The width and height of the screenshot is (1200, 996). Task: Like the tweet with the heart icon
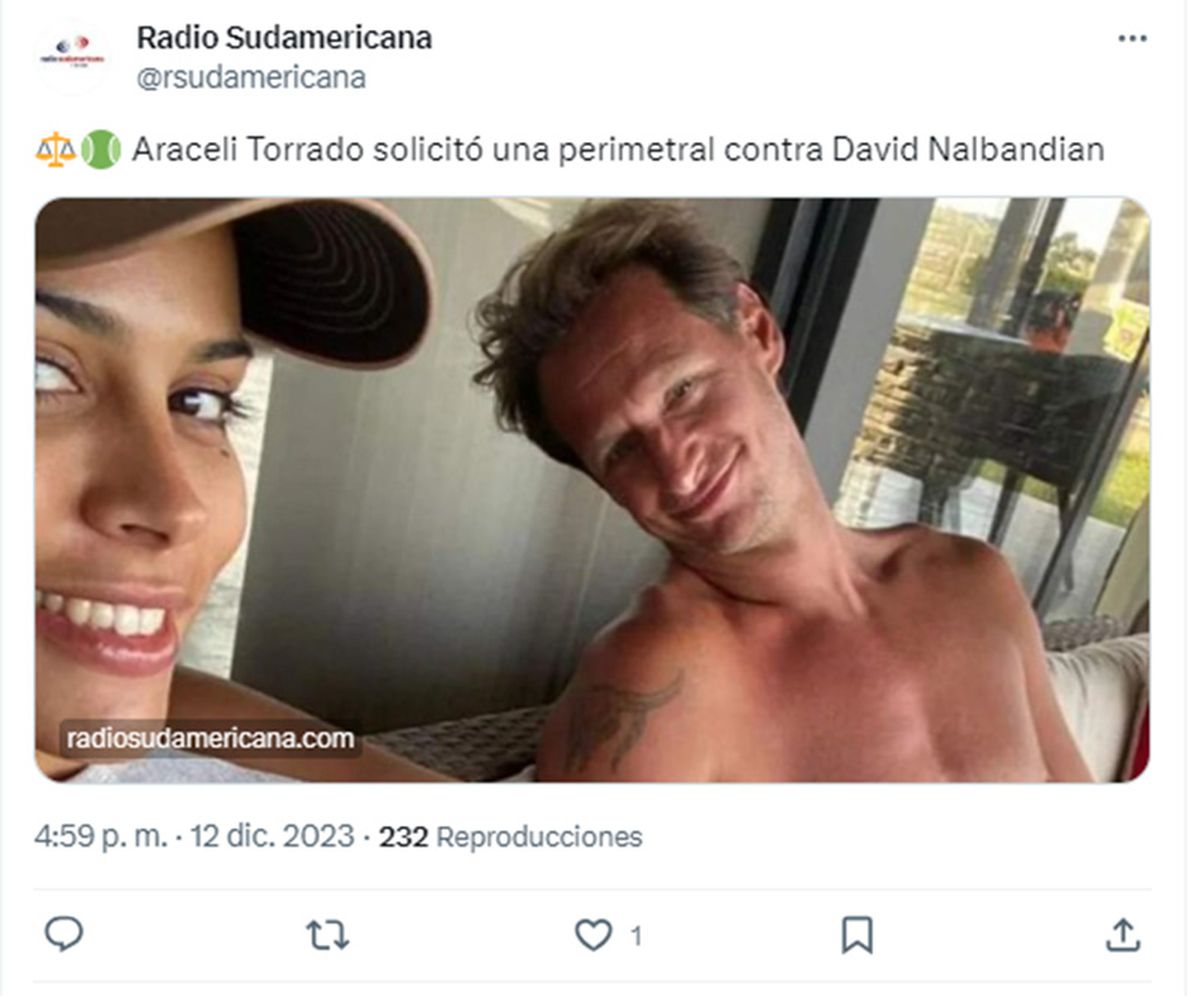(x=593, y=935)
